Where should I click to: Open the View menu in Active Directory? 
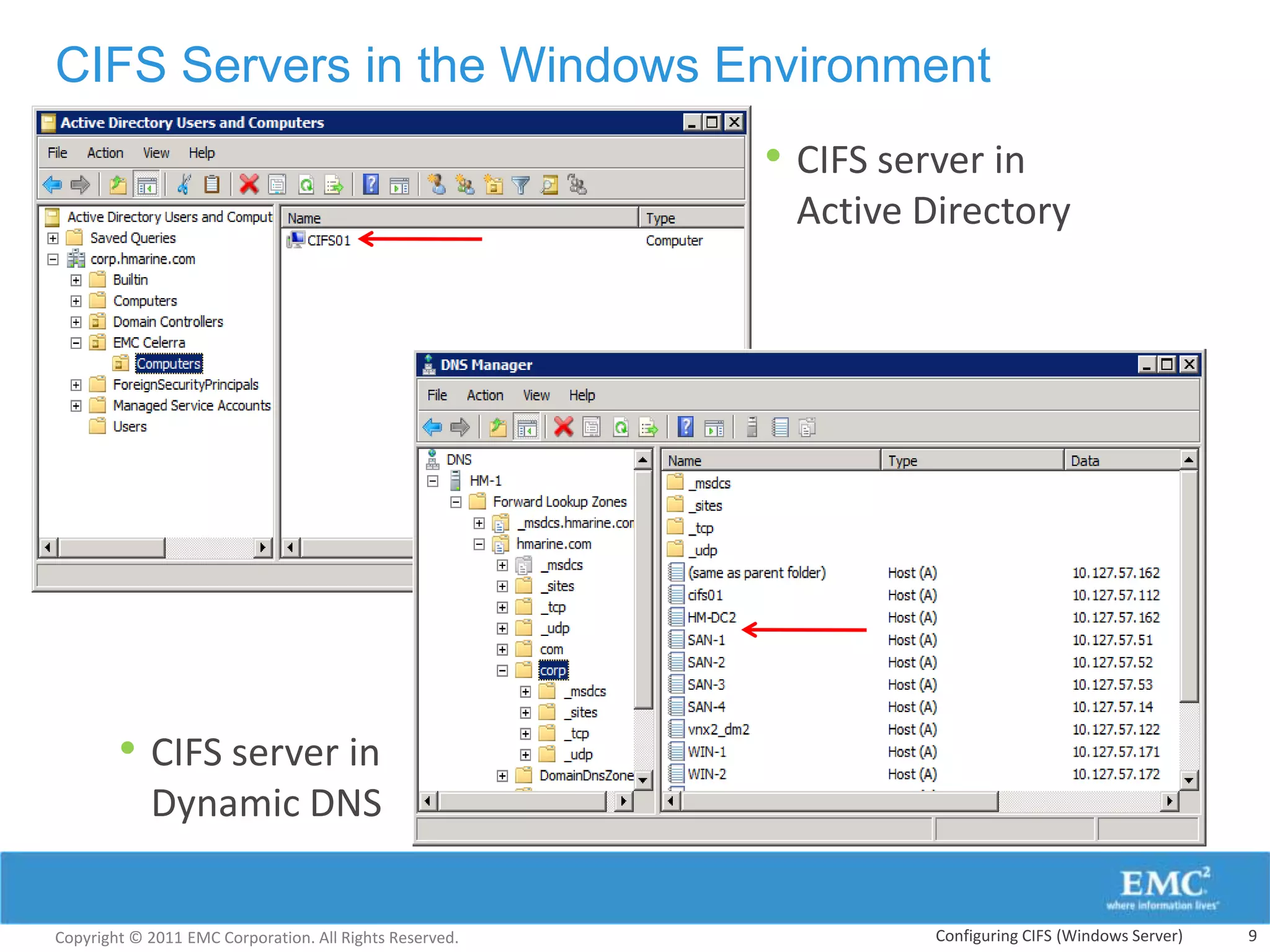156,153
